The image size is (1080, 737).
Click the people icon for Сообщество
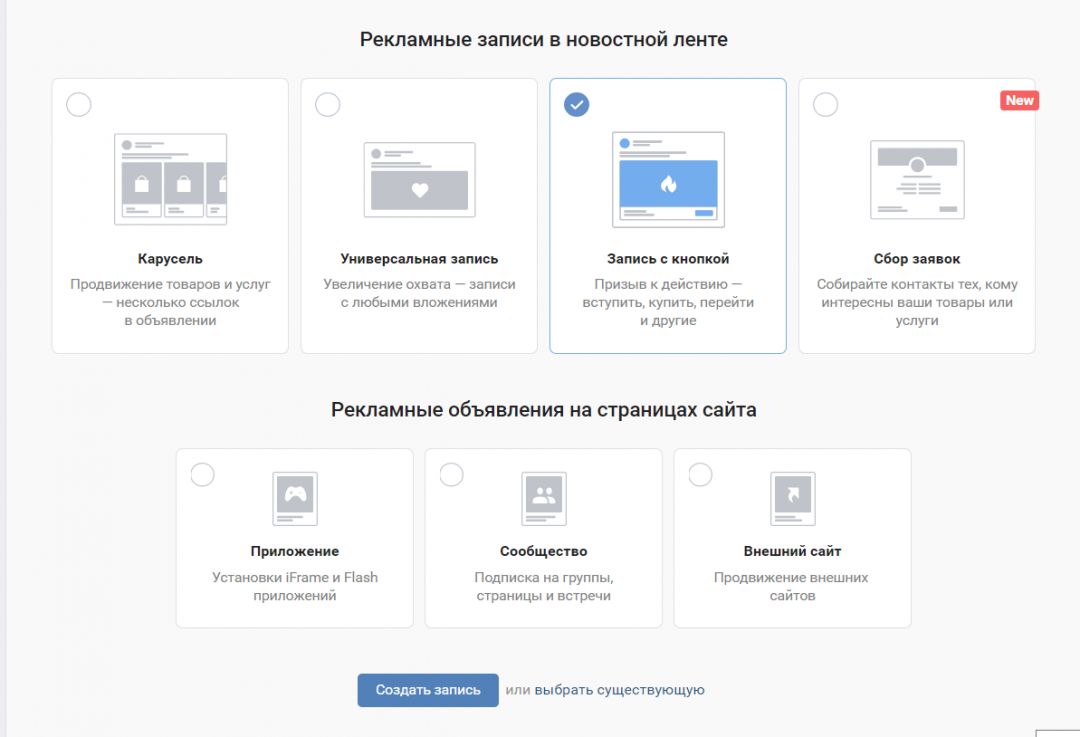[x=543, y=497]
